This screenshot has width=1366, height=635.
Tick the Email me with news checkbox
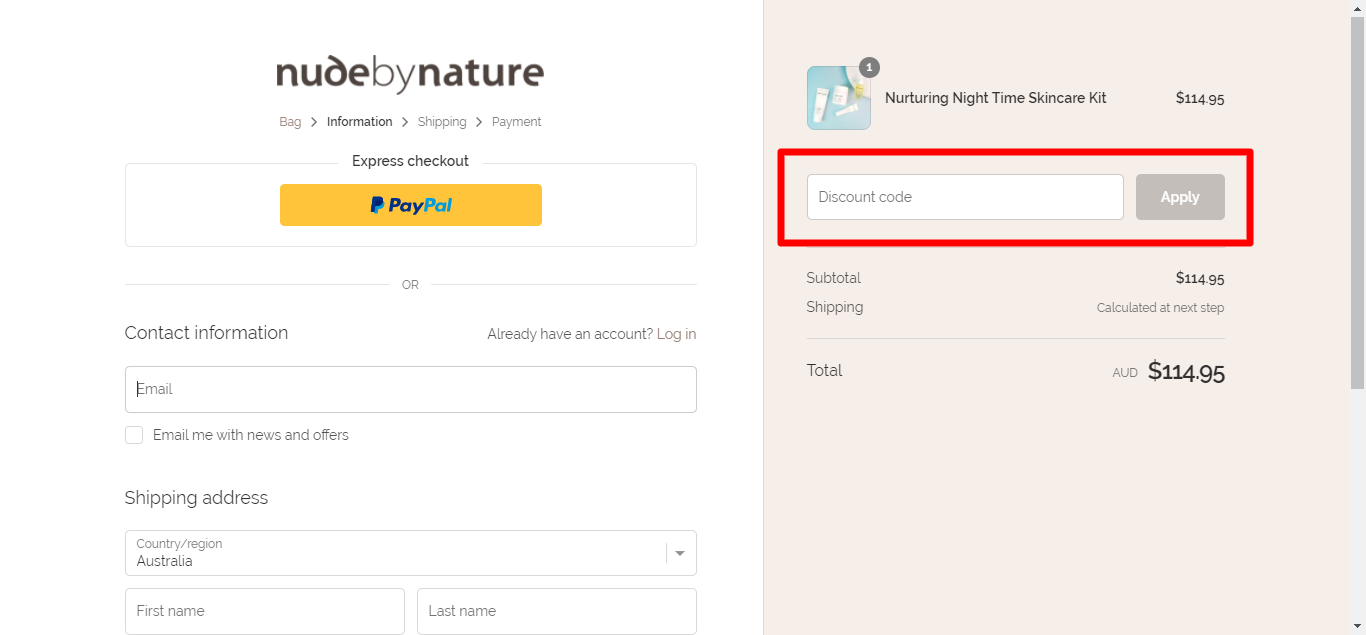tap(134, 435)
